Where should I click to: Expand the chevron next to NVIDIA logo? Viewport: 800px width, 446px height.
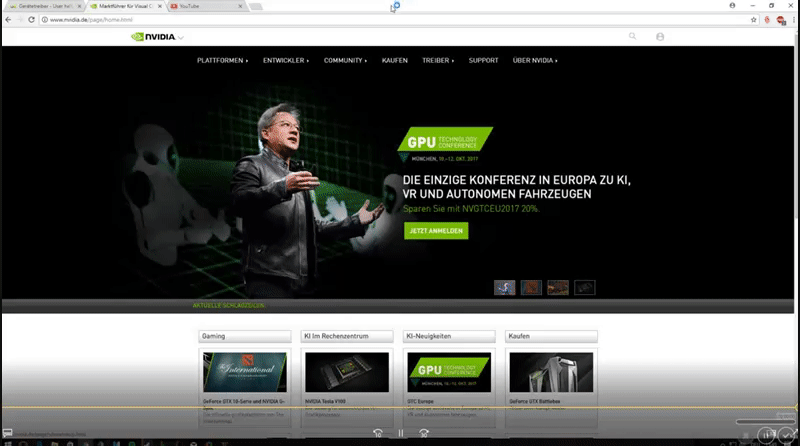pos(181,37)
